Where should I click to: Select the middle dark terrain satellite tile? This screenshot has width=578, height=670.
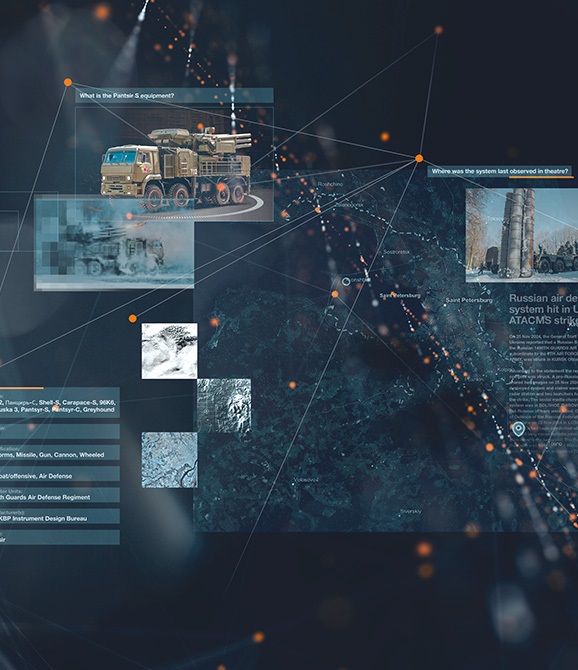click(x=224, y=406)
